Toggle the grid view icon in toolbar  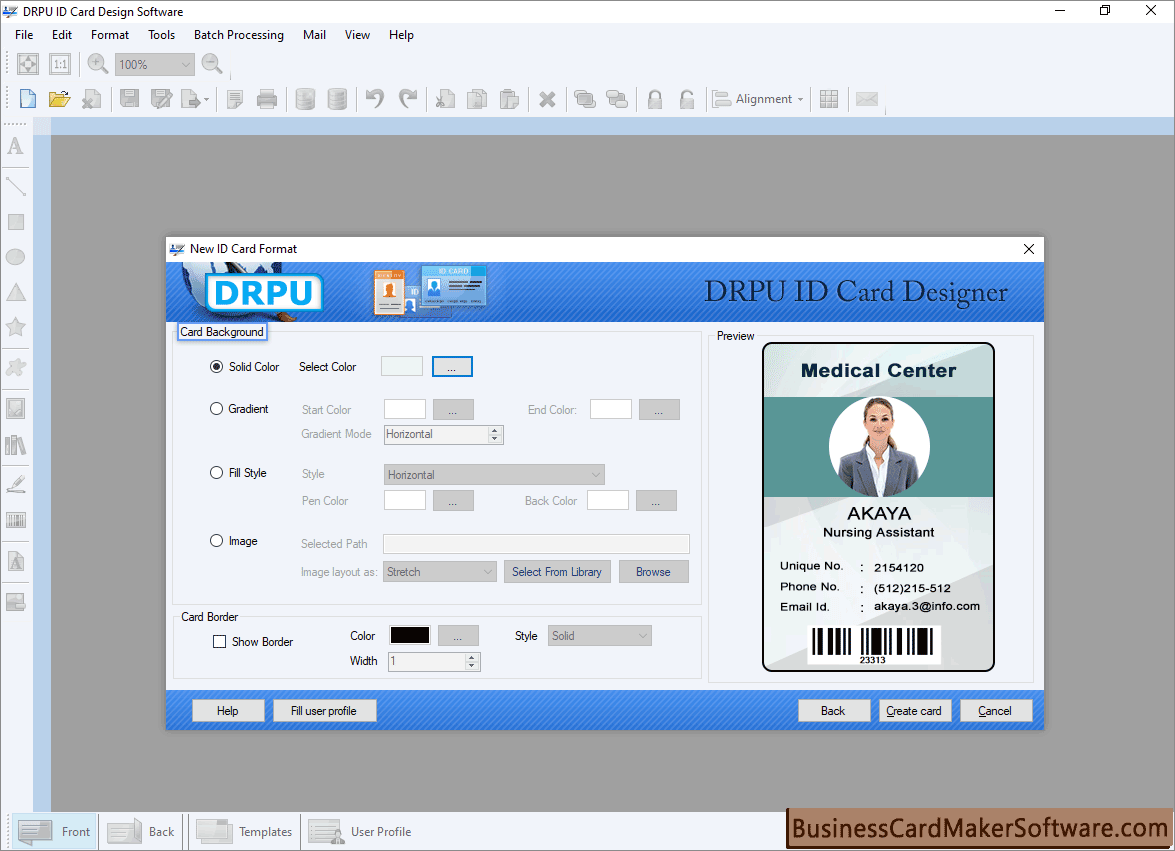[x=829, y=99]
